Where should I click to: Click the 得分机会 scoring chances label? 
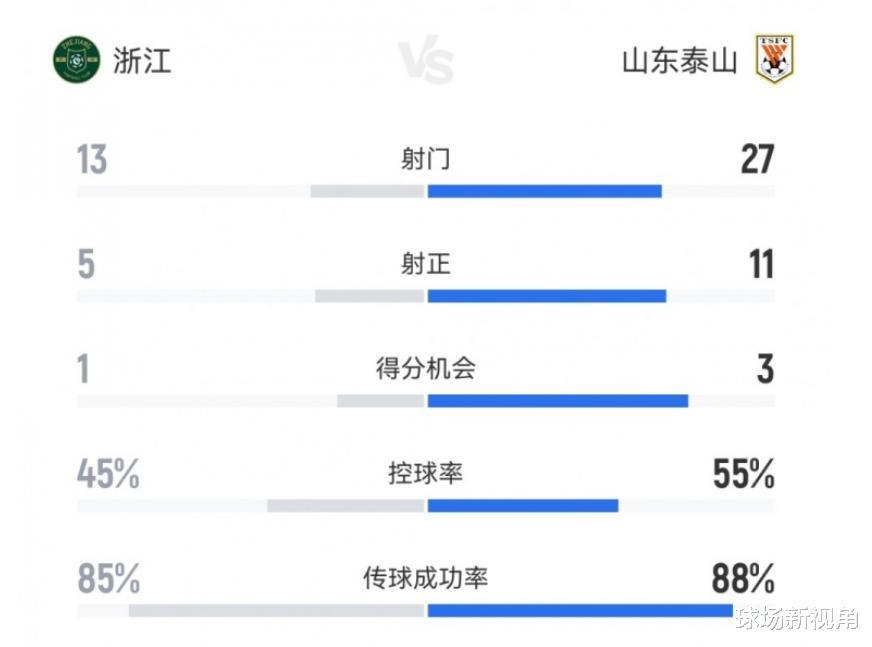pyautogui.click(x=426, y=368)
